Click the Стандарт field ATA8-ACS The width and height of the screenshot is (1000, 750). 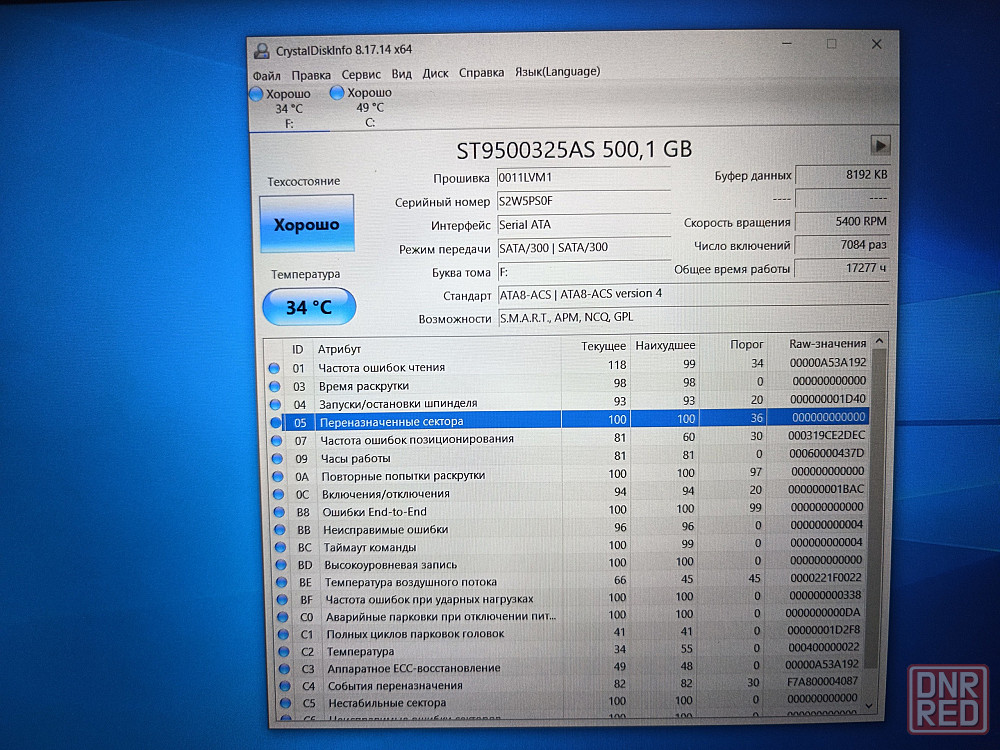pyautogui.click(x=693, y=294)
